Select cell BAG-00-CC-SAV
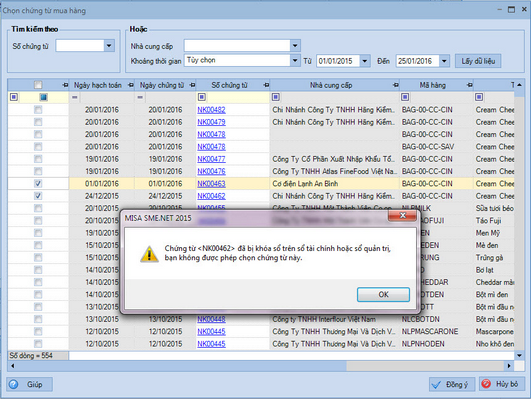531x399 pixels. click(x=436, y=147)
